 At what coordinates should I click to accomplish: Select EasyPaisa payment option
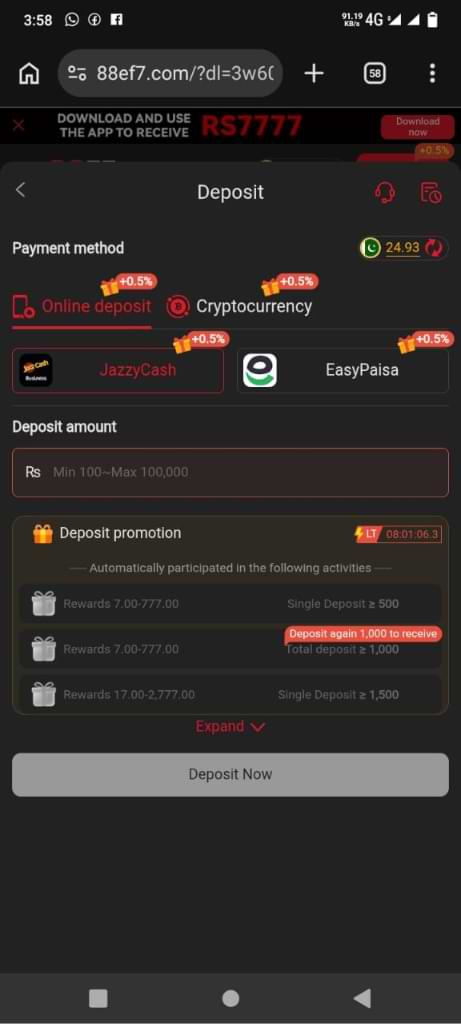click(343, 370)
